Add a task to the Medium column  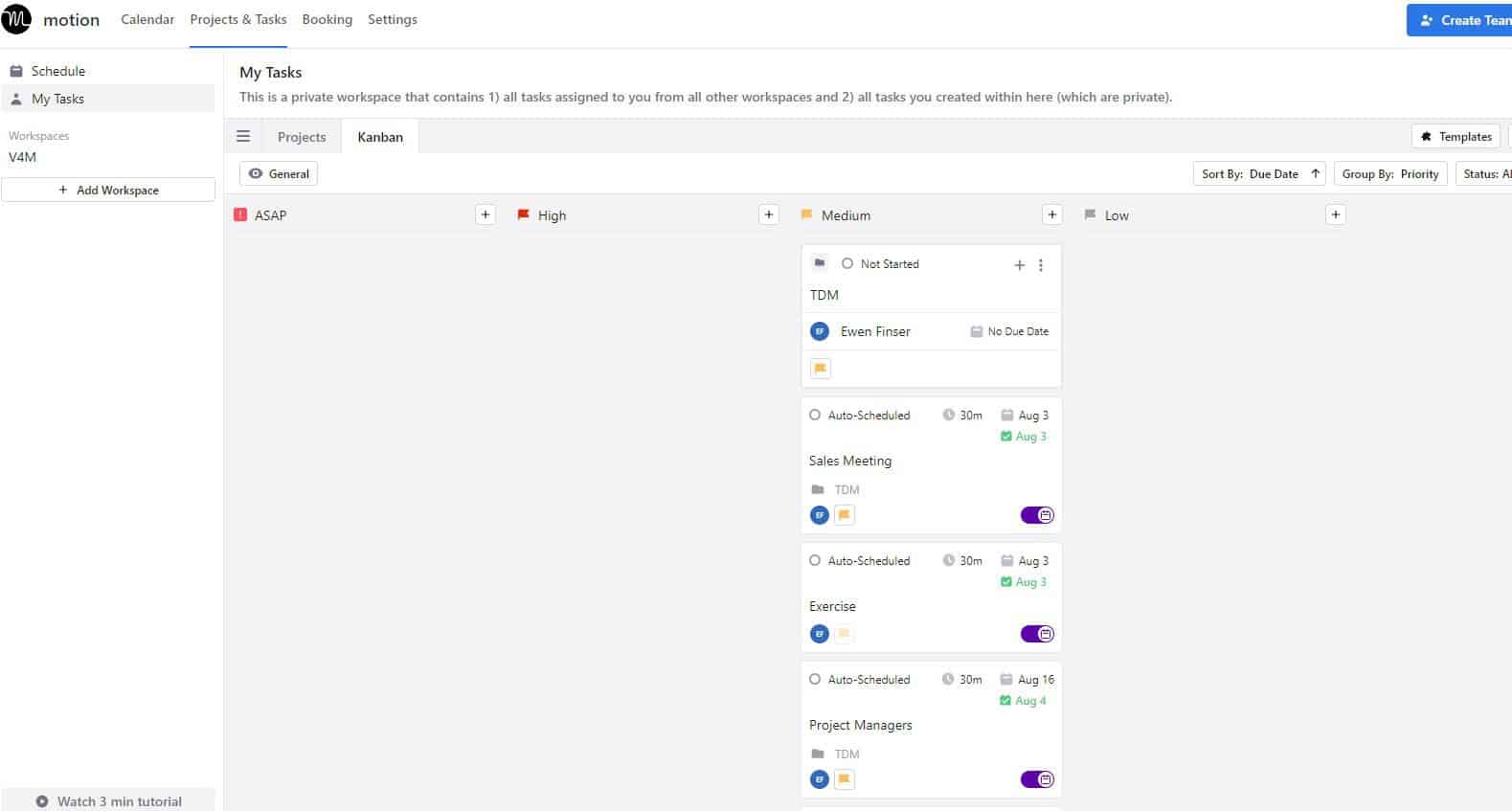(x=1052, y=214)
